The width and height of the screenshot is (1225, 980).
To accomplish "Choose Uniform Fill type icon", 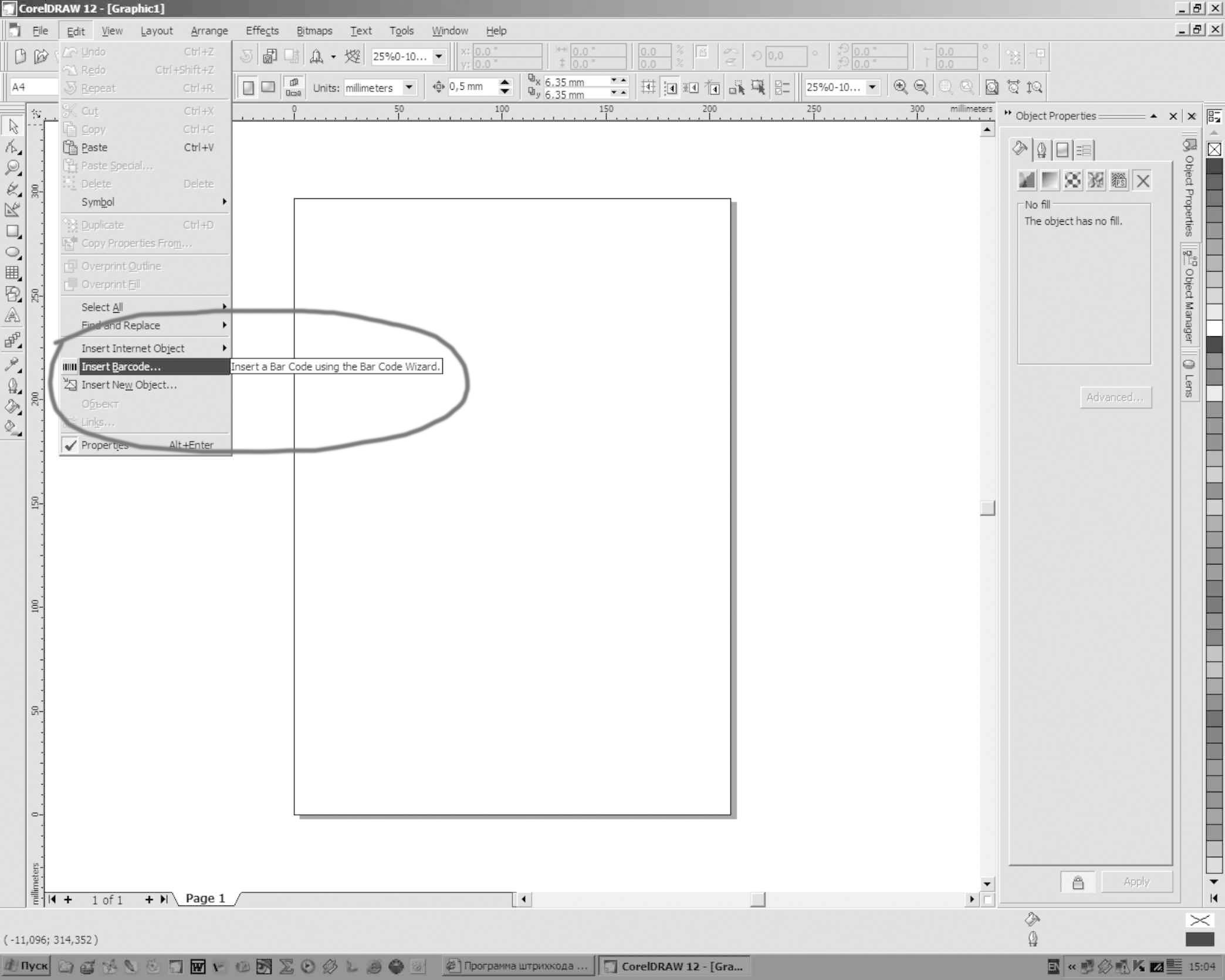I will (x=1027, y=180).
